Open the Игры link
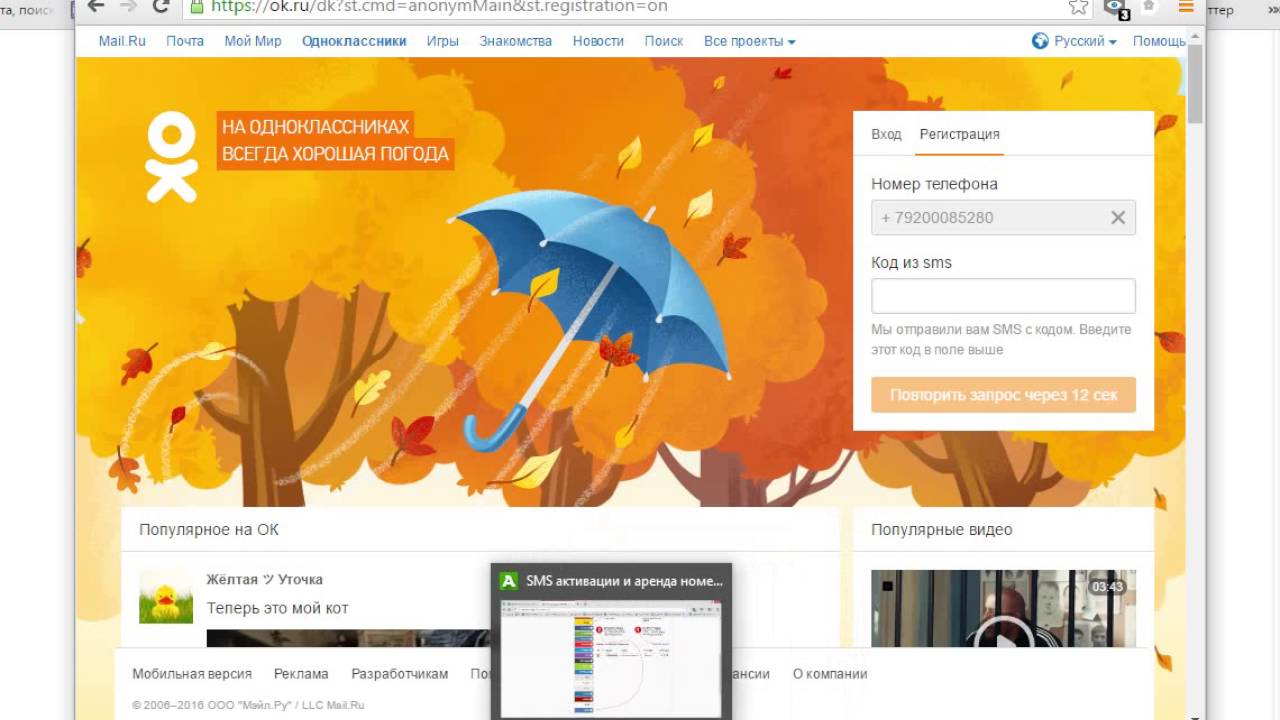Image resolution: width=1280 pixels, height=720 pixels. click(x=443, y=41)
